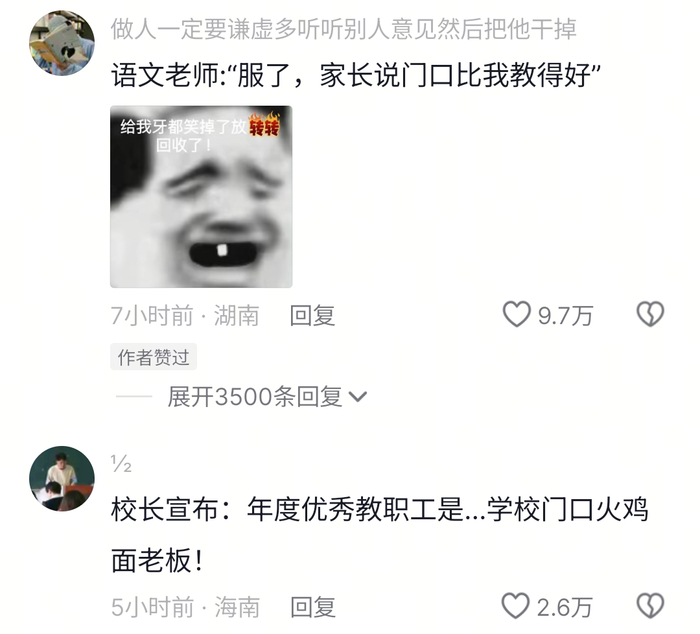
Task: Open the ½ username profile
Action: coord(121,464)
